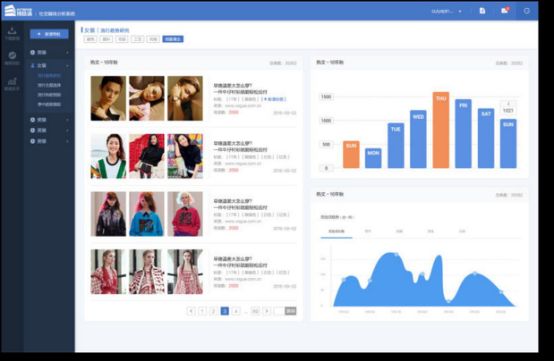554x361 pixels.
Task: Click the lowest data point in area chart
Action: [x=448, y=301]
